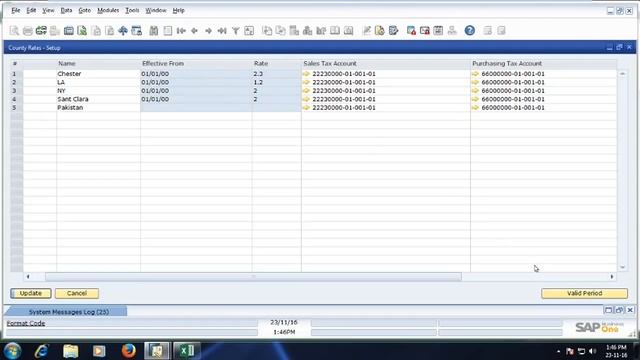640x360 pixels.
Task: Click the blue Help question-mark icon
Action: tap(469, 31)
